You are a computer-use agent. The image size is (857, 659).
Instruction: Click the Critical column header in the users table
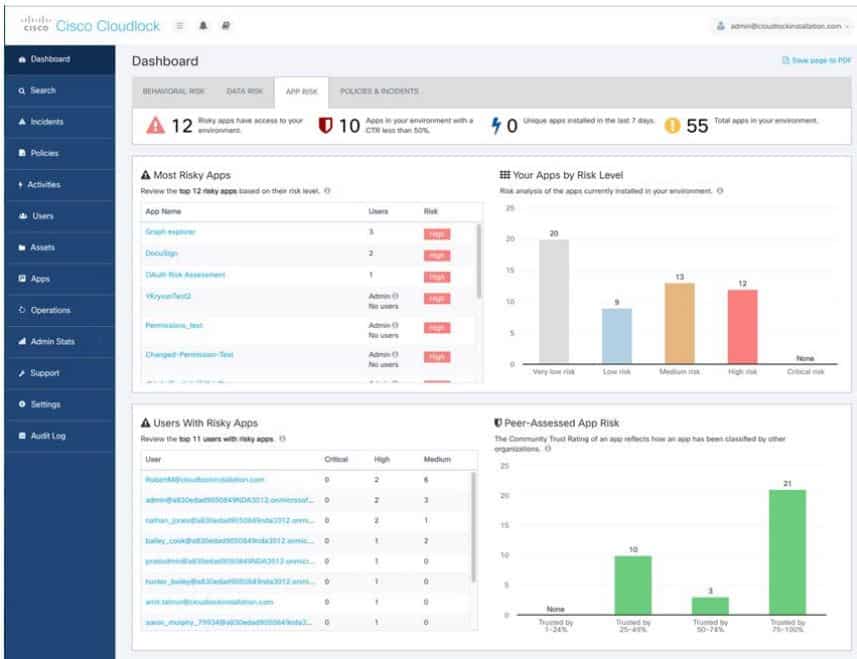point(336,460)
